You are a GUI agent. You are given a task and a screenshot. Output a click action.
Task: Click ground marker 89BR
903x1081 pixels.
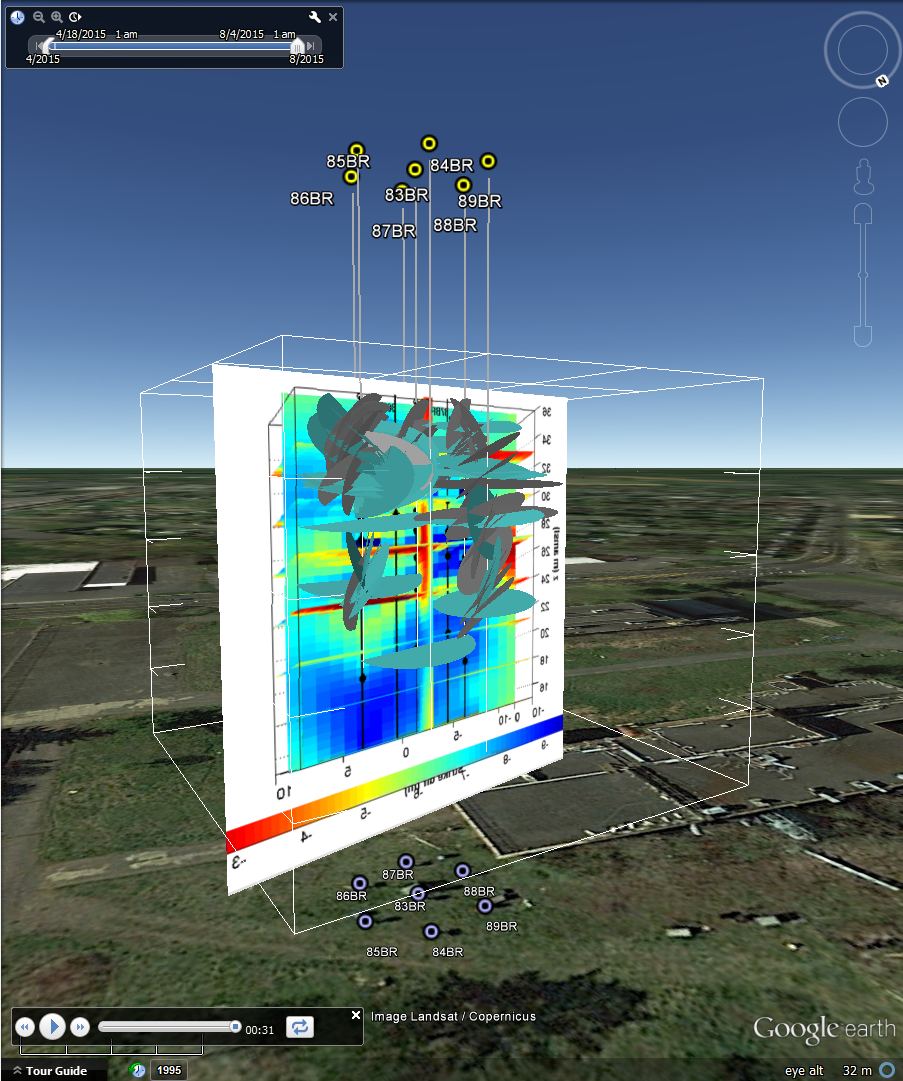(485, 906)
